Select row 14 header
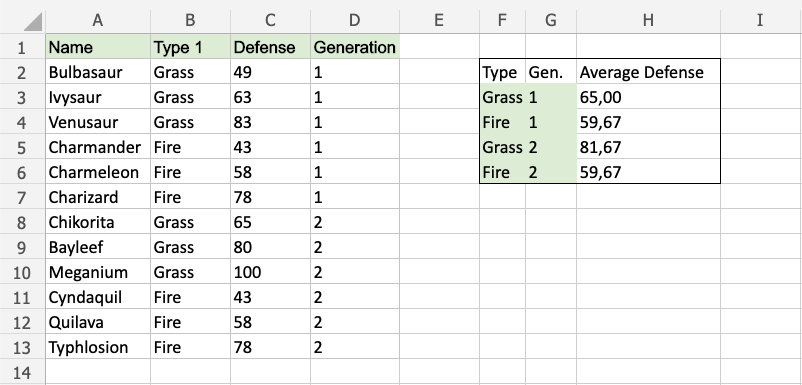 (21, 372)
